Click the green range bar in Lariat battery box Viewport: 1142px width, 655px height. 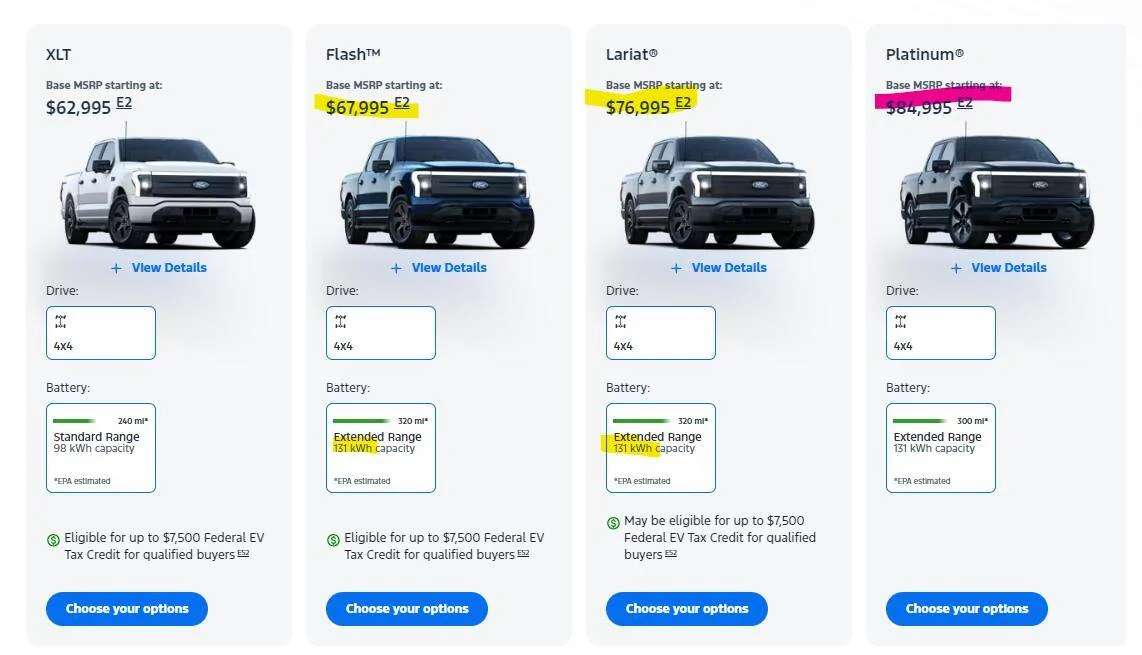[641, 421]
